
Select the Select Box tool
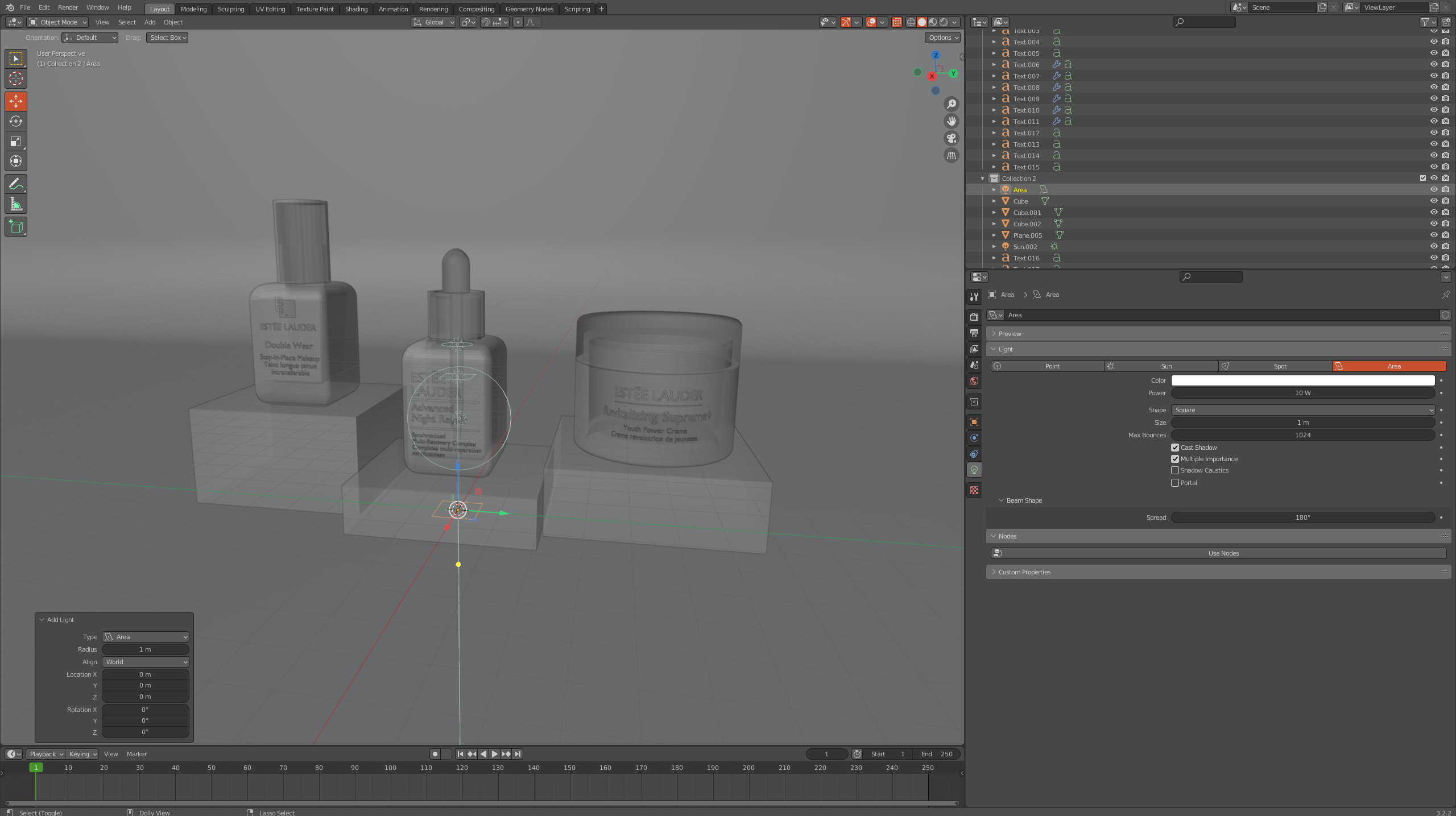16,59
